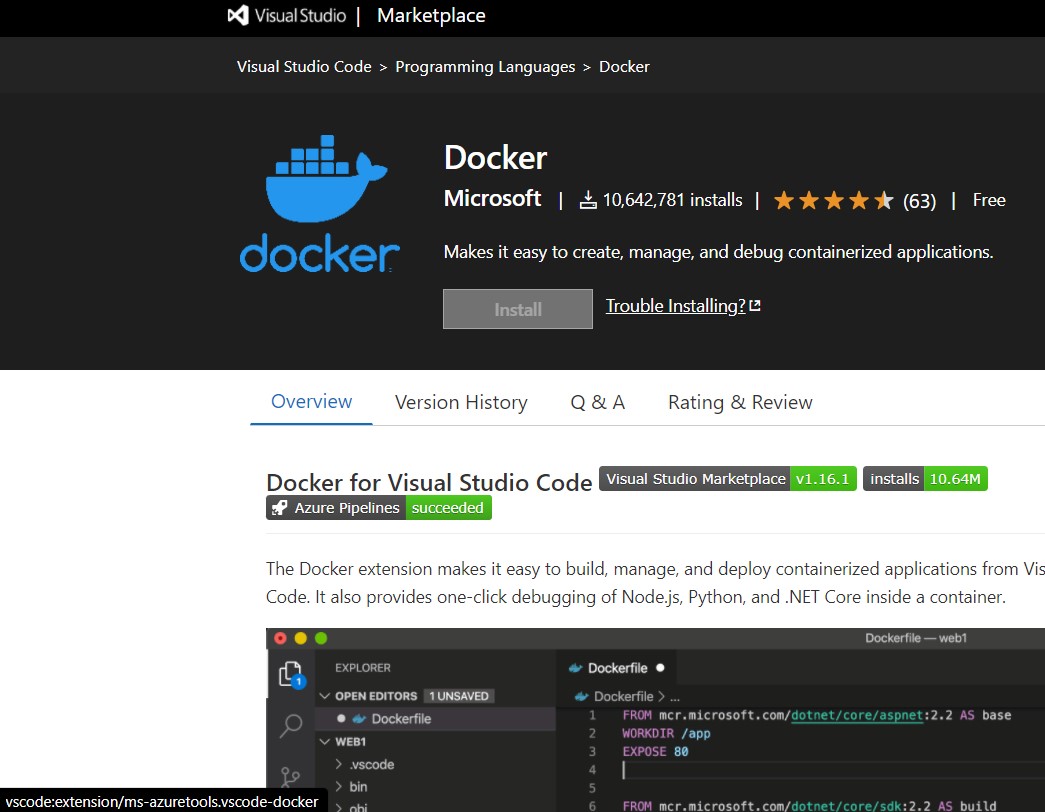
Task: Click the whale icon beside Dockerfile in open editors
Action: (x=359, y=719)
